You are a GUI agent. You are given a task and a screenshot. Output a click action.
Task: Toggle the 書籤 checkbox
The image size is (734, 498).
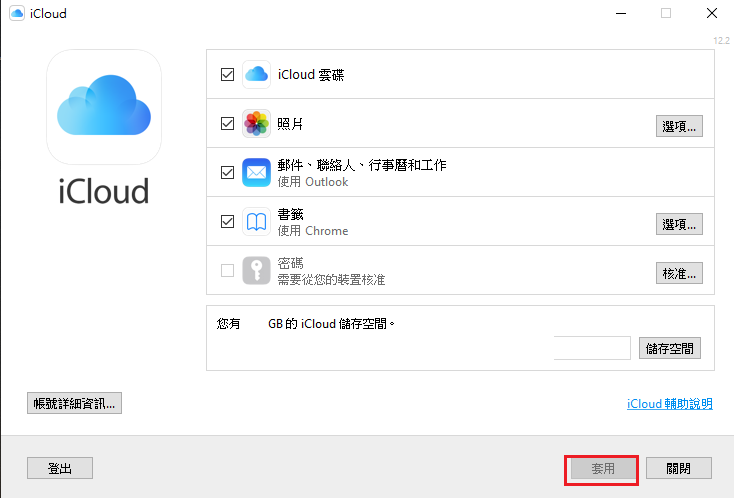pos(228,221)
